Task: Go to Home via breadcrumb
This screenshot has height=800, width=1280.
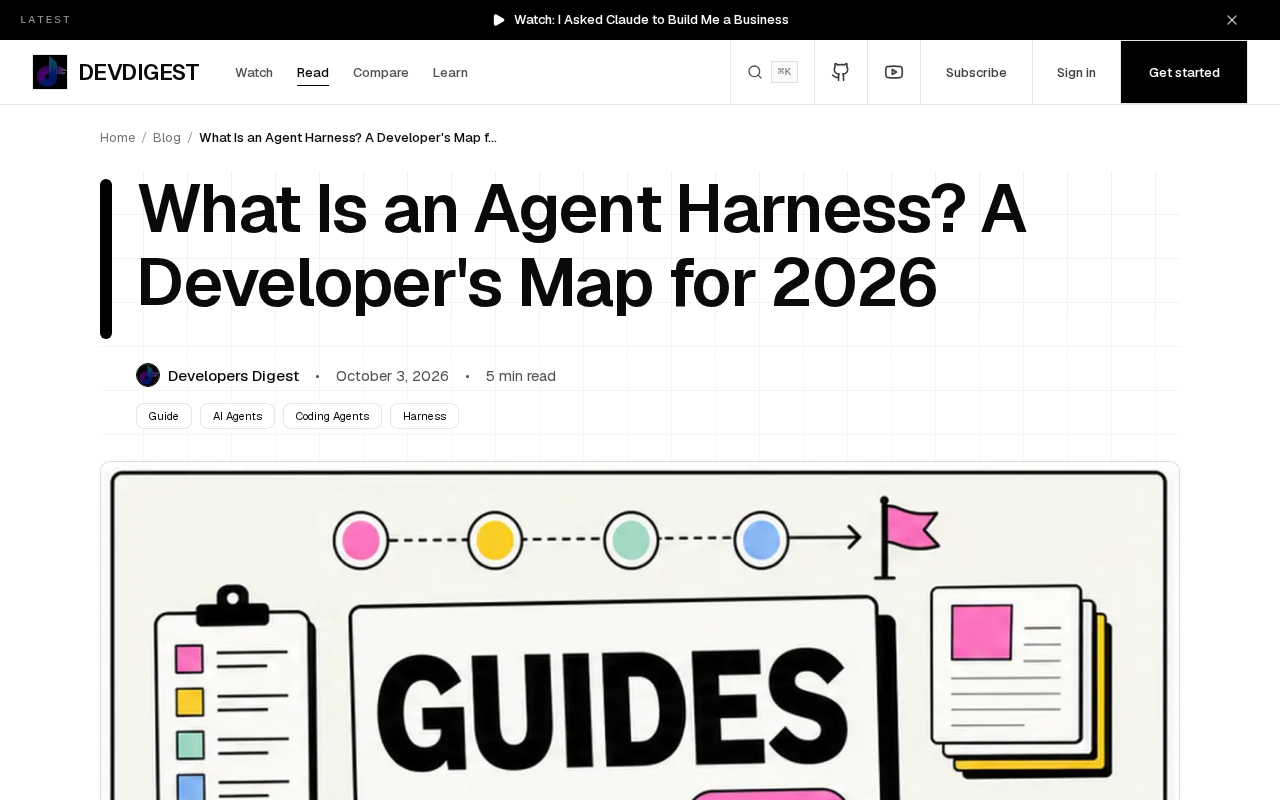Action: pyautogui.click(x=117, y=137)
